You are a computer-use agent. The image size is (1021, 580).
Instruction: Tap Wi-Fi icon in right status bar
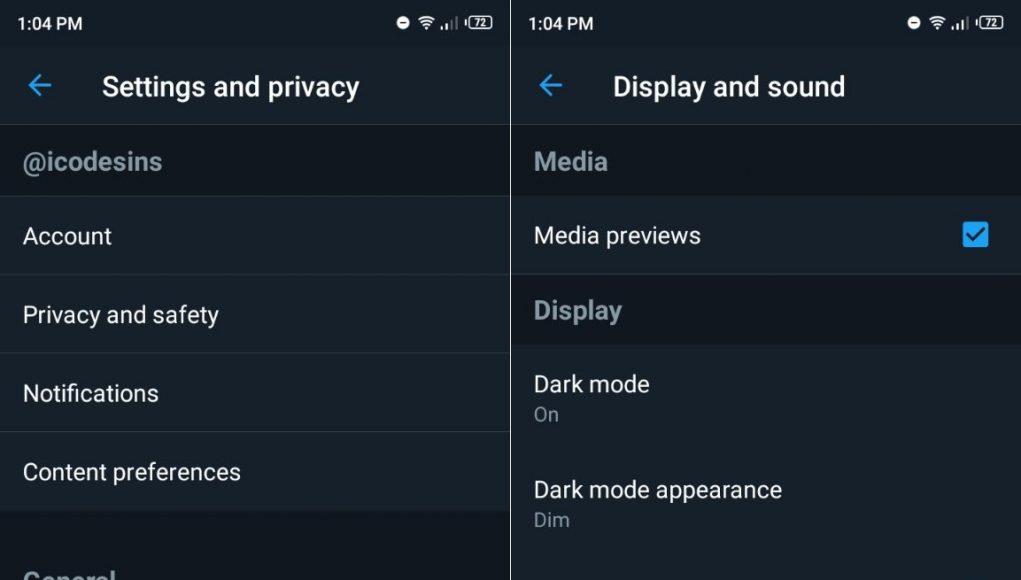(937, 23)
